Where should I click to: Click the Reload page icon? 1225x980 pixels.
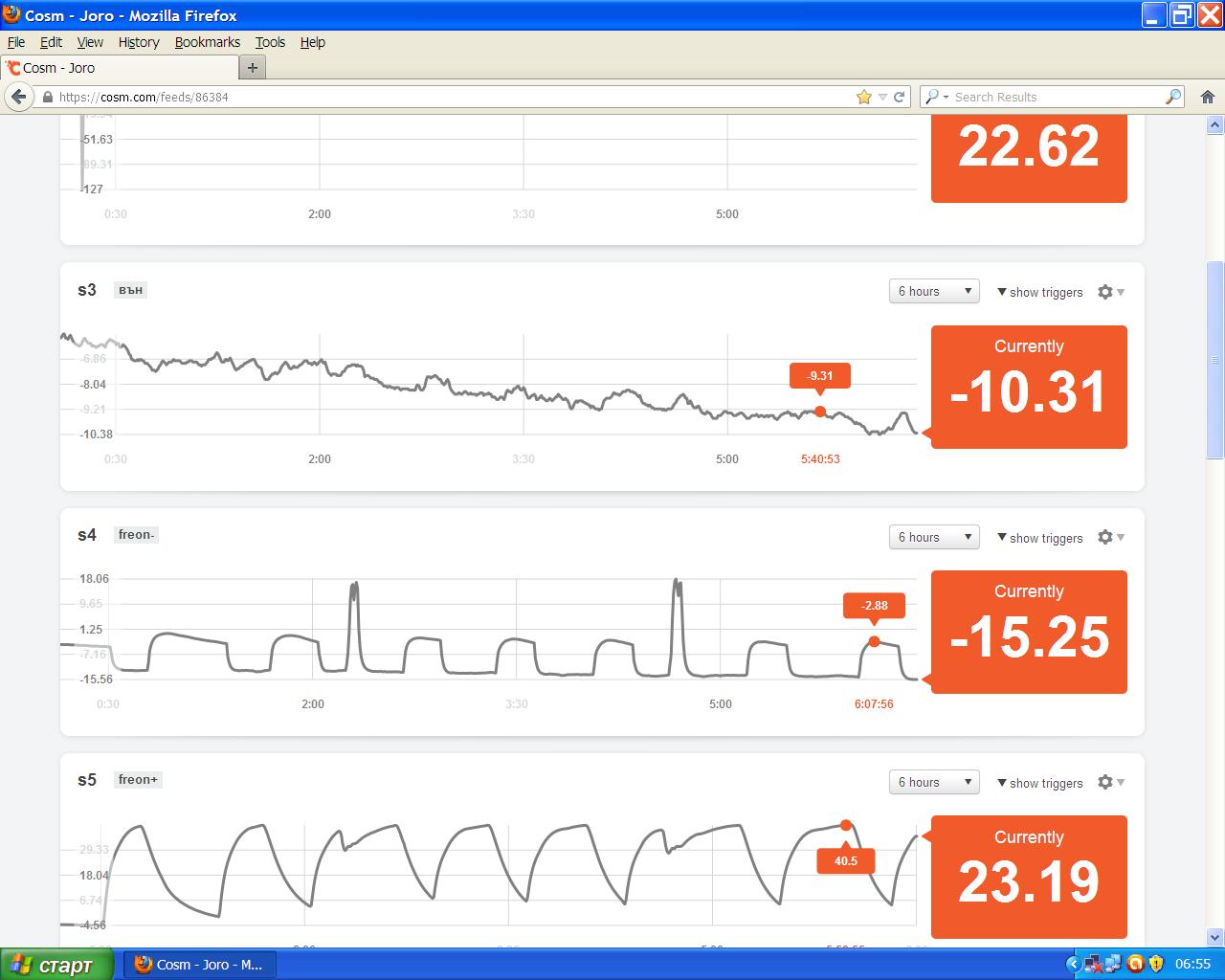(899, 97)
